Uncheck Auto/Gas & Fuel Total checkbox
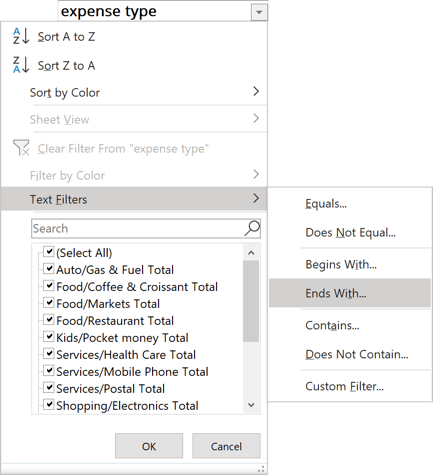433x475 pixels. pos(49,268)
